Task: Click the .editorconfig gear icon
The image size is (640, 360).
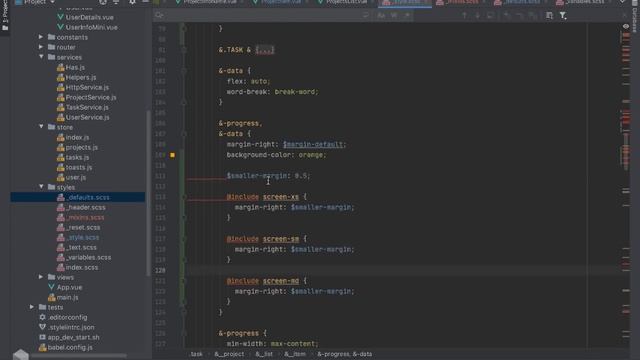Action: click(42, 317)
